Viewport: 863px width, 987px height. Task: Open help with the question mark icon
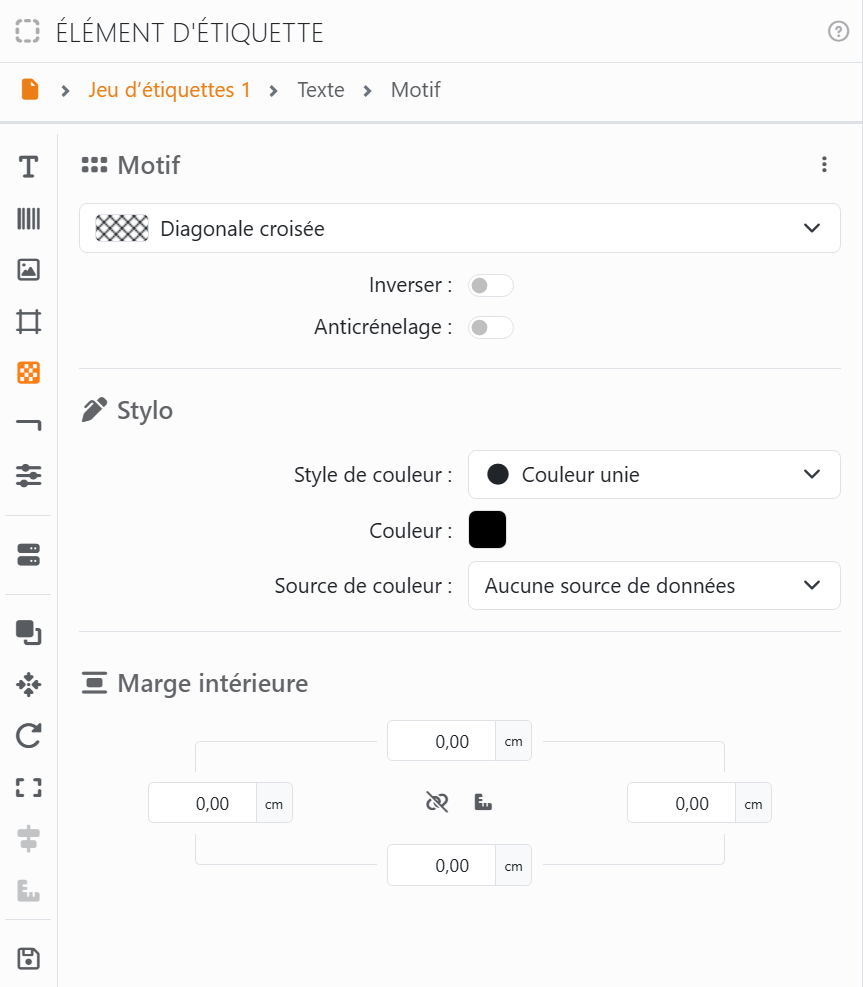[838, 31]
